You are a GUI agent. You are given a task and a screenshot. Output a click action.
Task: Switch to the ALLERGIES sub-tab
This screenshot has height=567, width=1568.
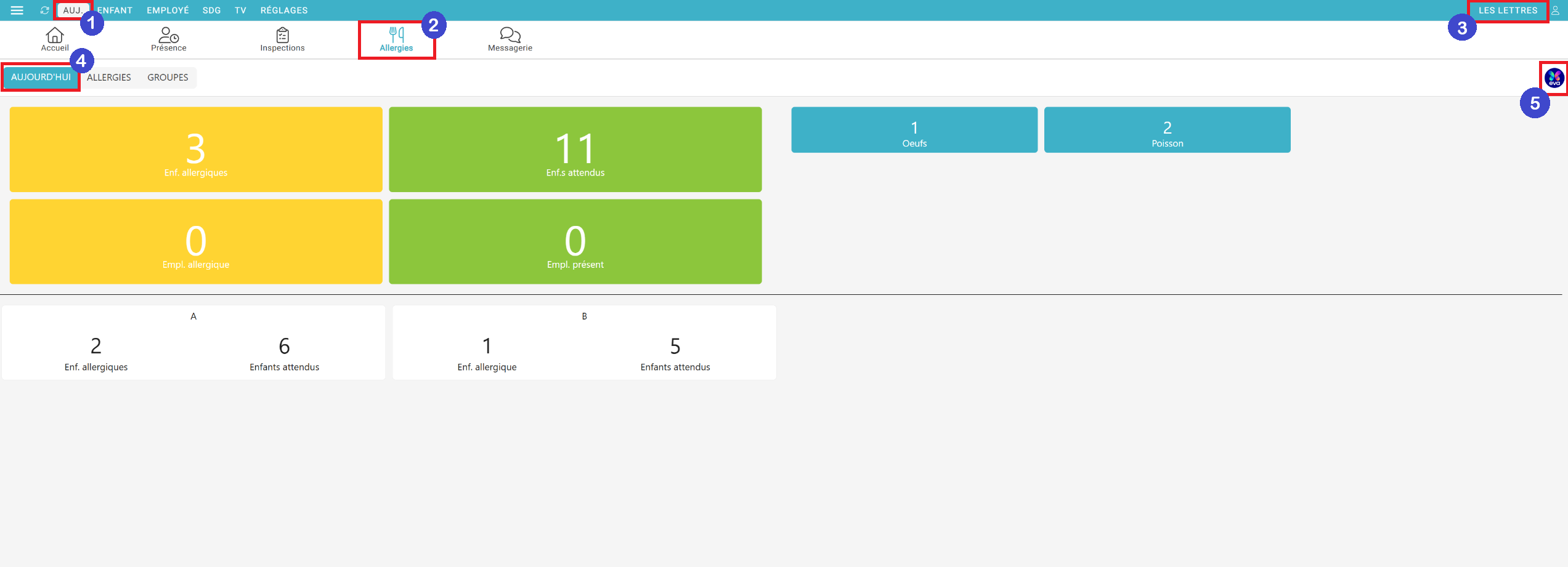[108, 78]
